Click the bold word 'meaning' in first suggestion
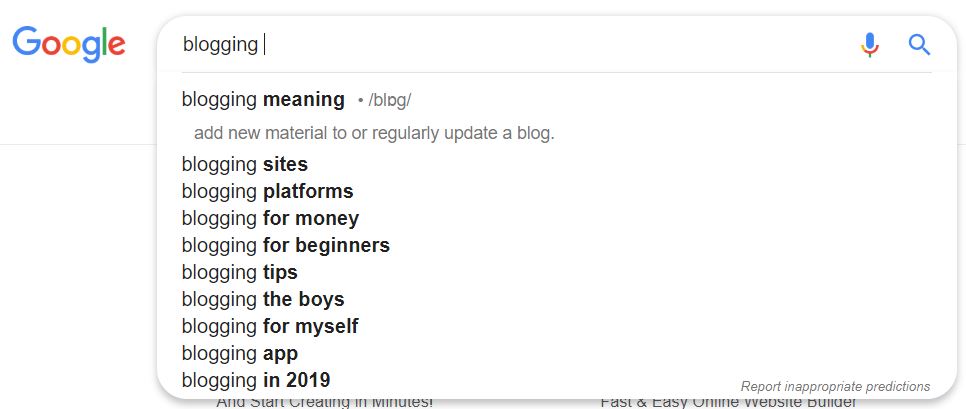This screenshot has height=409, width=966. [304, 100]
